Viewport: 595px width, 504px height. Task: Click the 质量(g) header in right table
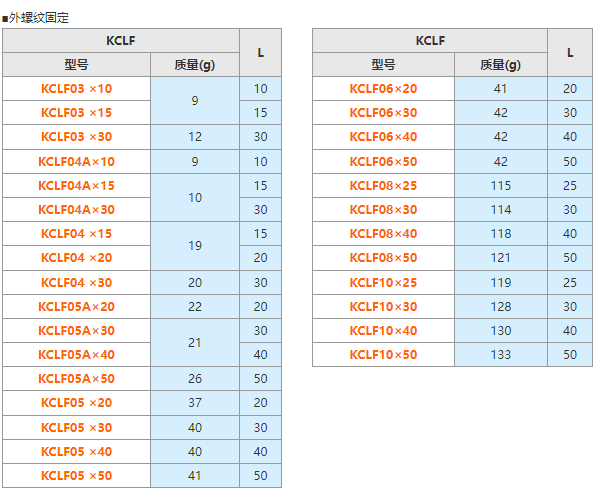(501, 65)
